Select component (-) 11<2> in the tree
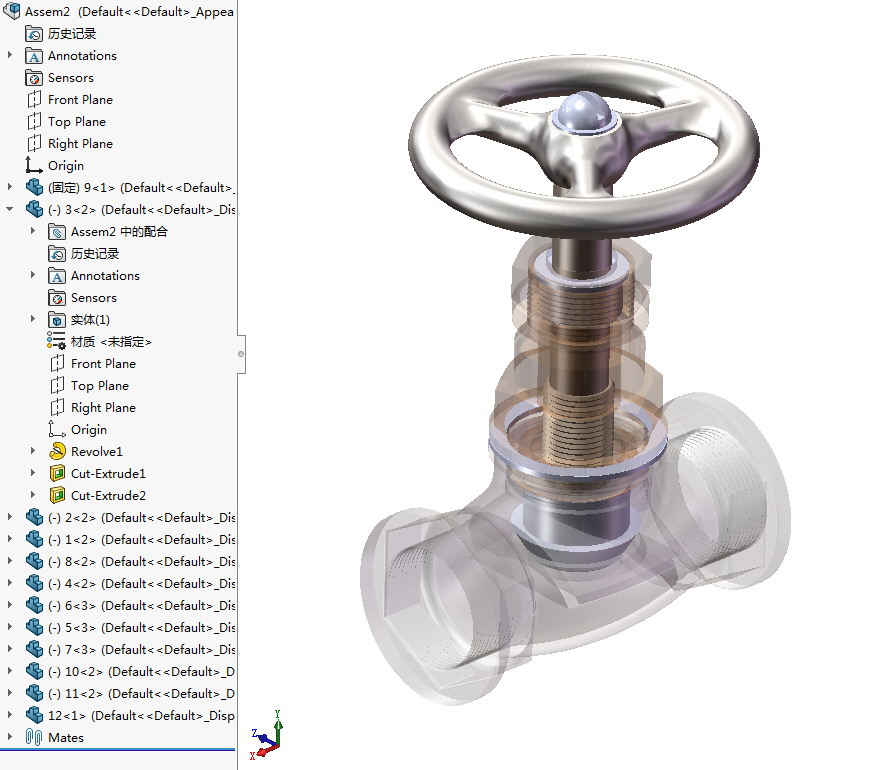 (141, 694)
